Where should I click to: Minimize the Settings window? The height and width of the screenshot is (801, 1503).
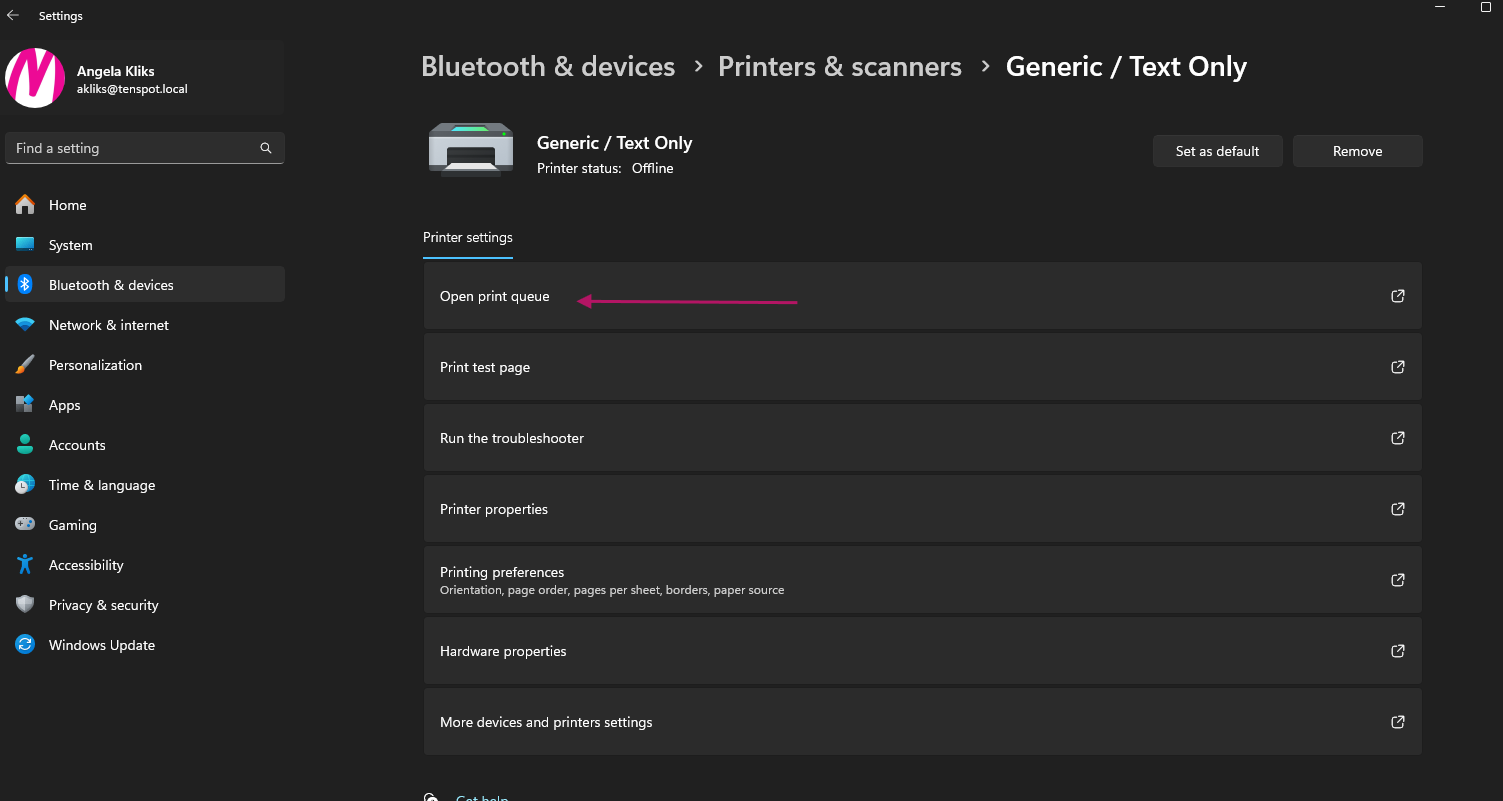tap(1439, 7)
